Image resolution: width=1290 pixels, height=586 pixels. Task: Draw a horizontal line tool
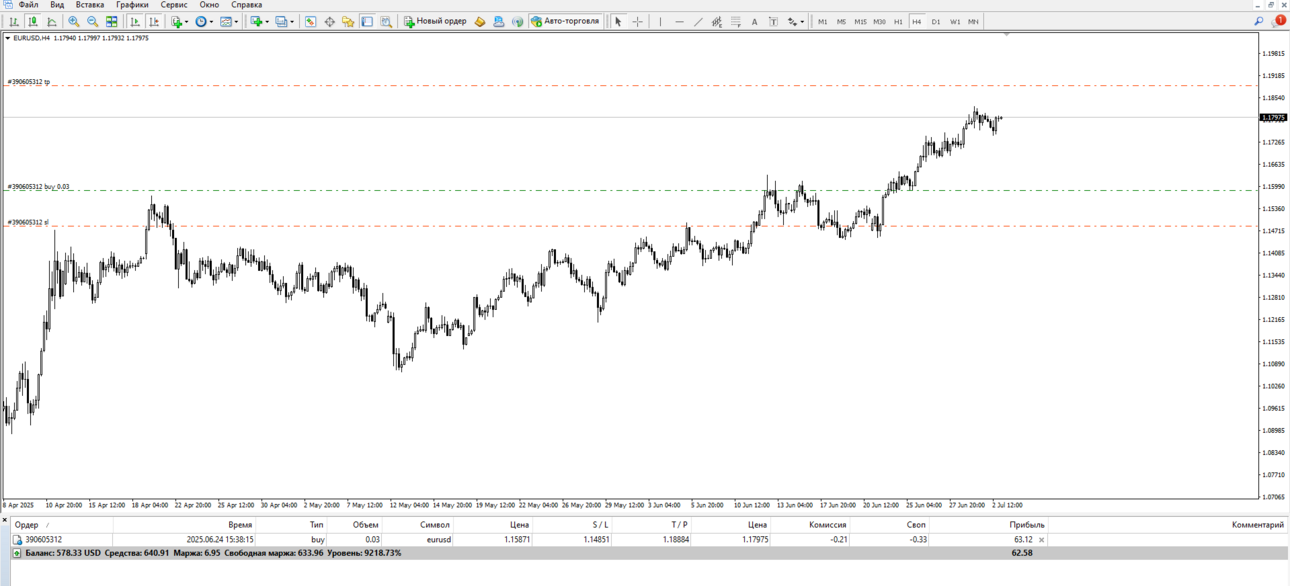679,21
